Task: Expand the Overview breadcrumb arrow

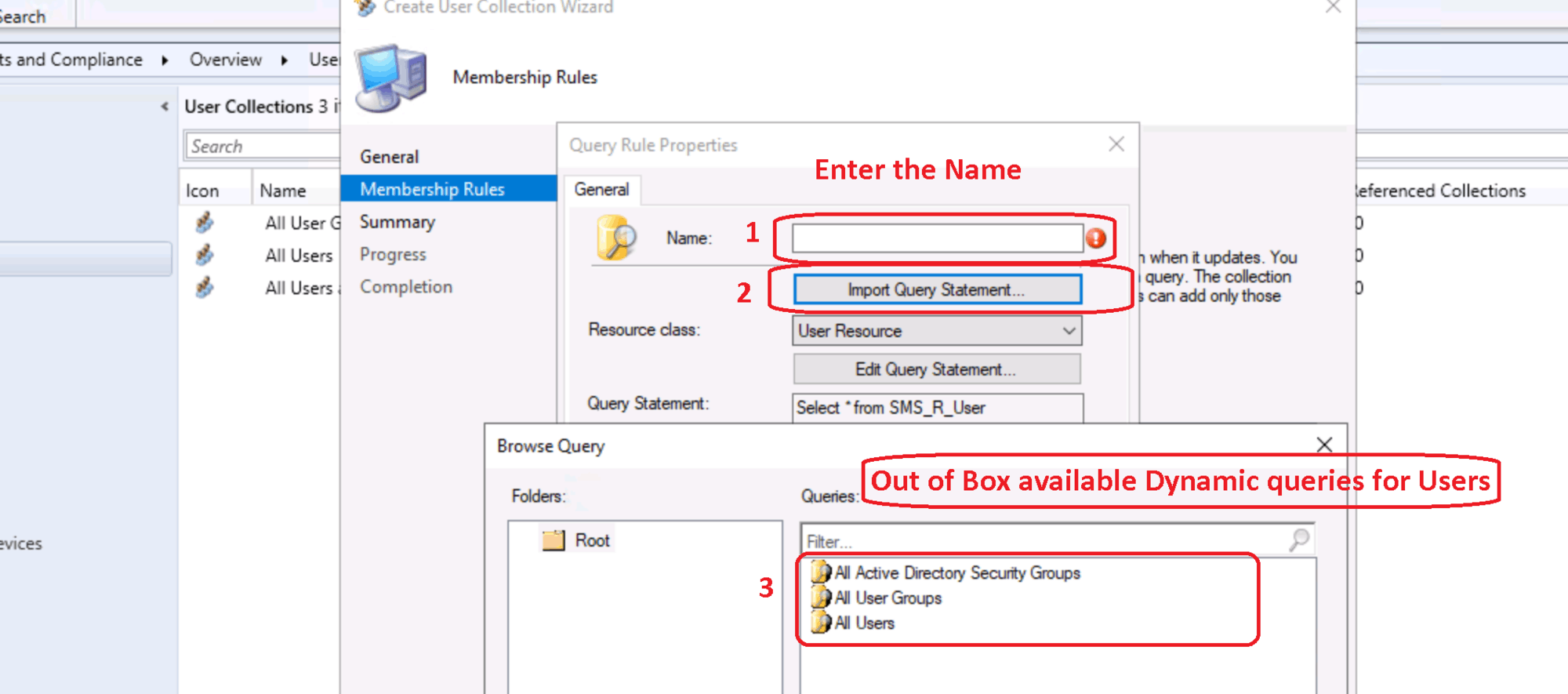Action: 285,60
